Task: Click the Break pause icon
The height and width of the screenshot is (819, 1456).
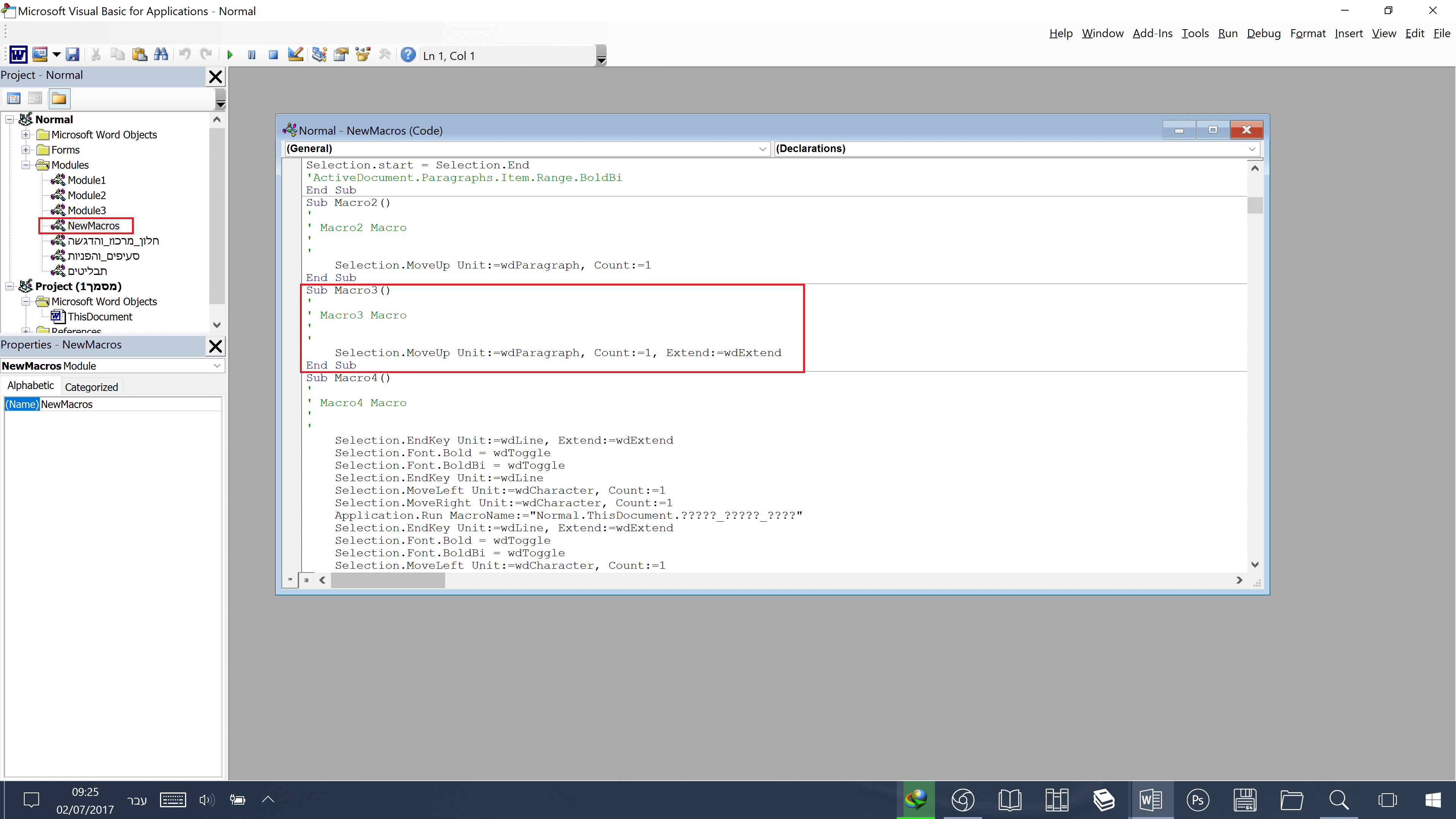Action: [251, 55]
